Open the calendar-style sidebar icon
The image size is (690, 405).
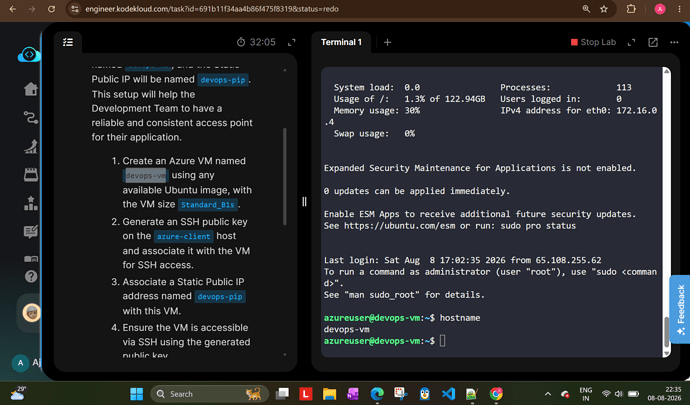[x=31, y=175]
